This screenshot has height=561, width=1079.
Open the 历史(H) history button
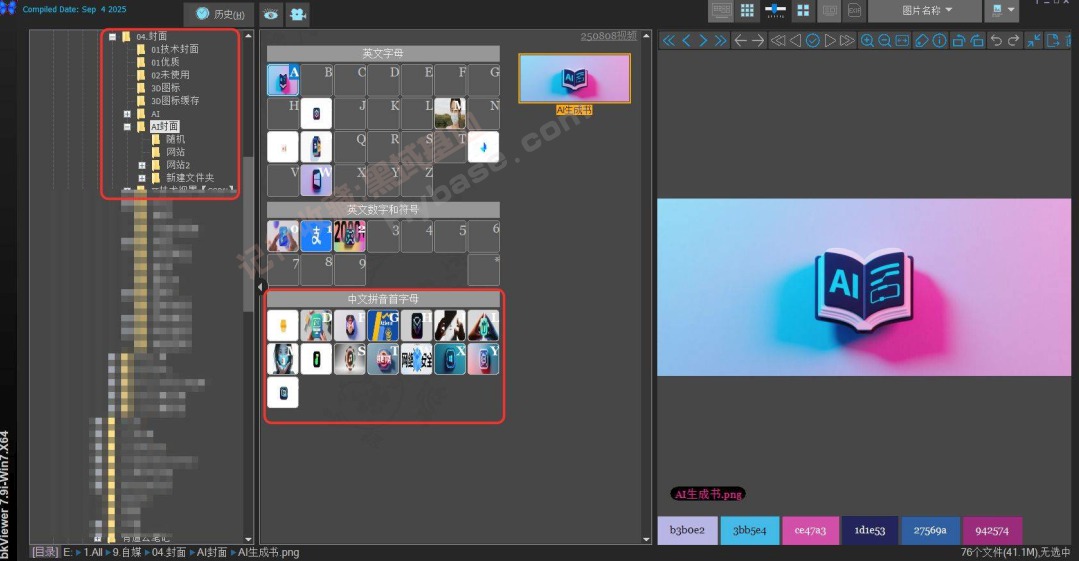[x=220, y=14]
